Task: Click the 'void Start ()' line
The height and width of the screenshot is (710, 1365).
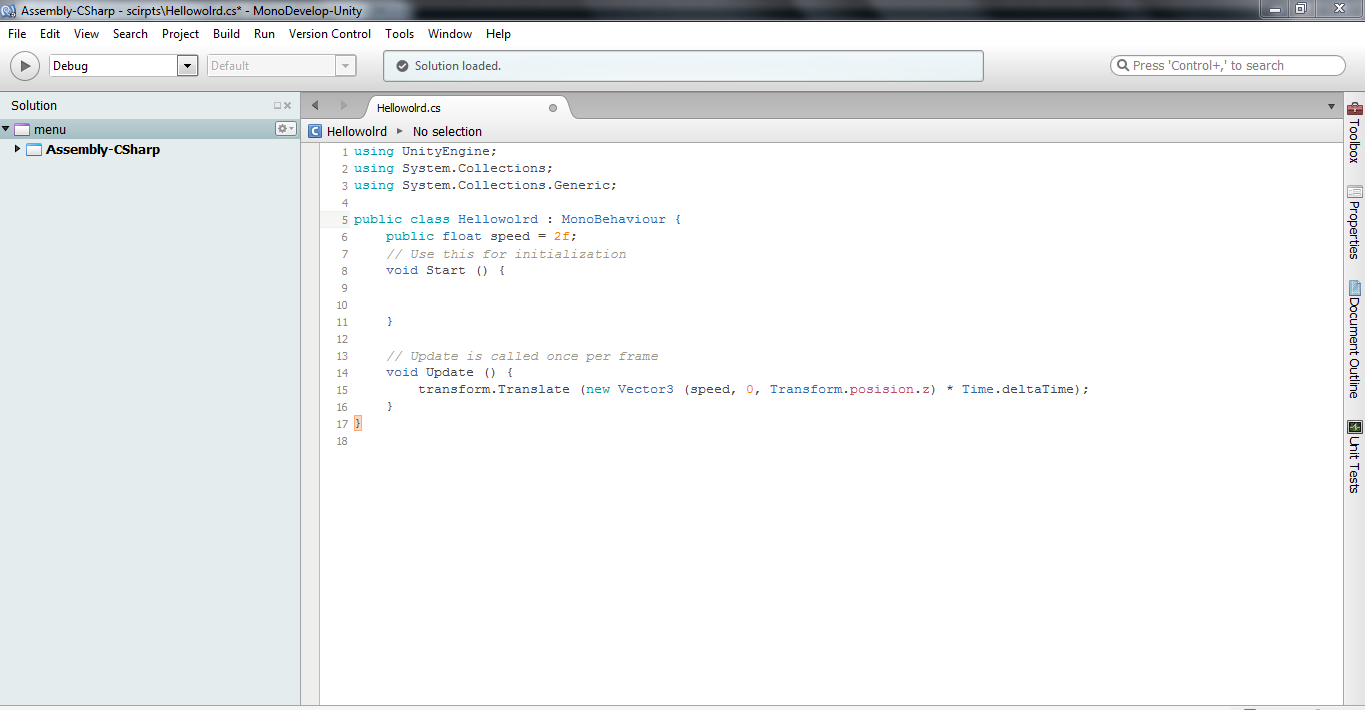Action: tap(445, 270)
